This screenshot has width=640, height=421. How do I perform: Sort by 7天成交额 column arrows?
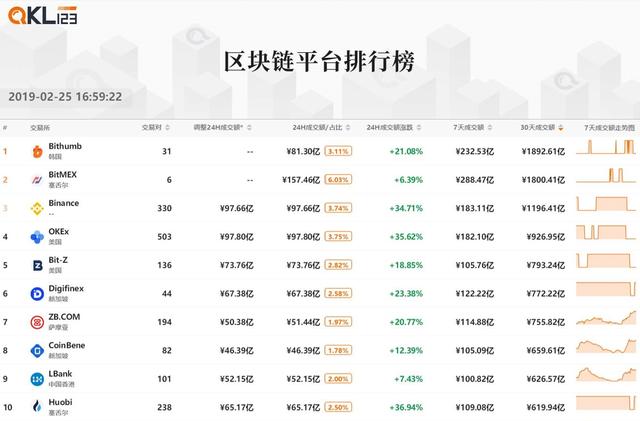(490, 127)
